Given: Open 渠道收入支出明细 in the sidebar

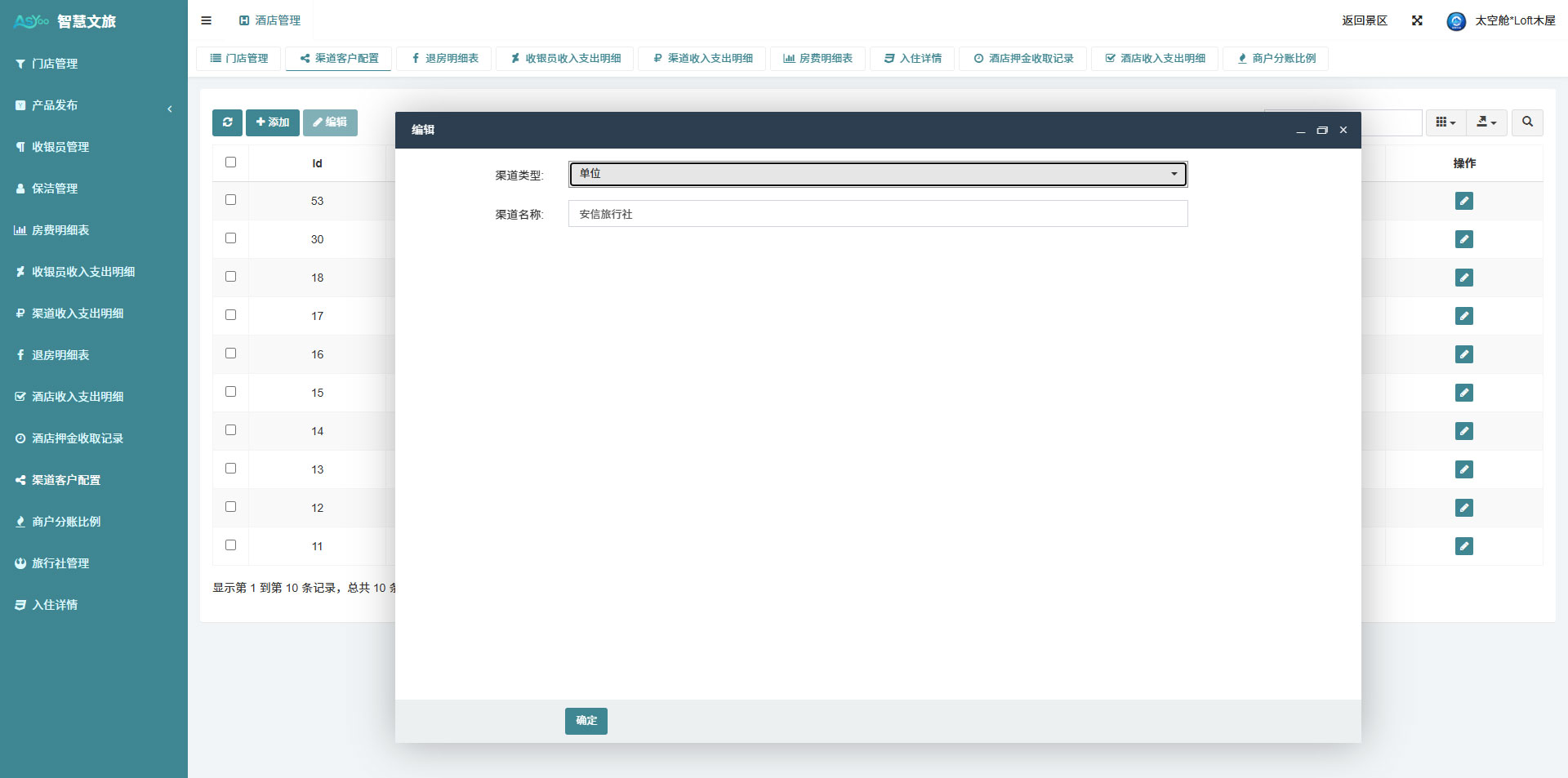Looking at the screenshot, I should [x=94, y=313].
